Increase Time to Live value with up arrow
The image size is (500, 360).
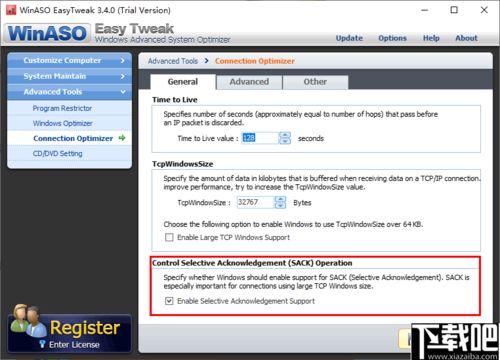(x=285, y=135)
